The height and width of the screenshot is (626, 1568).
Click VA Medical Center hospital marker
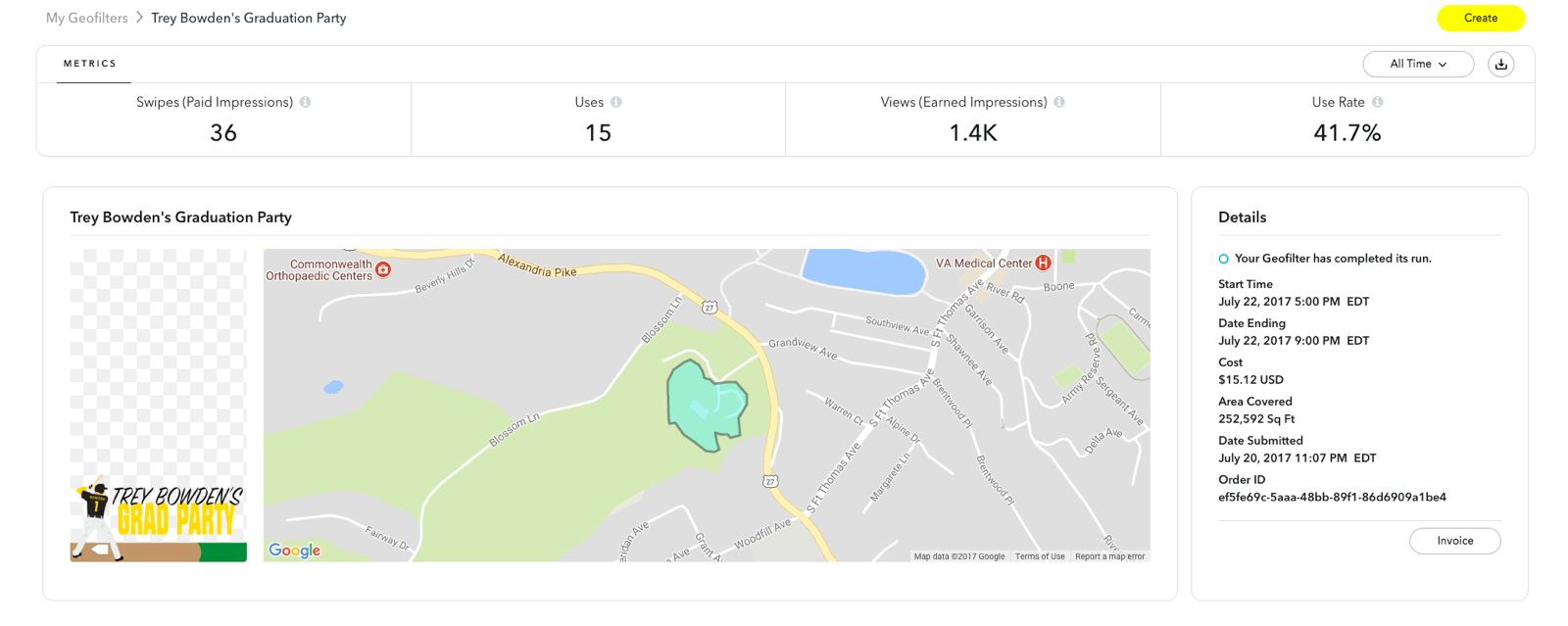(1044, 263)
